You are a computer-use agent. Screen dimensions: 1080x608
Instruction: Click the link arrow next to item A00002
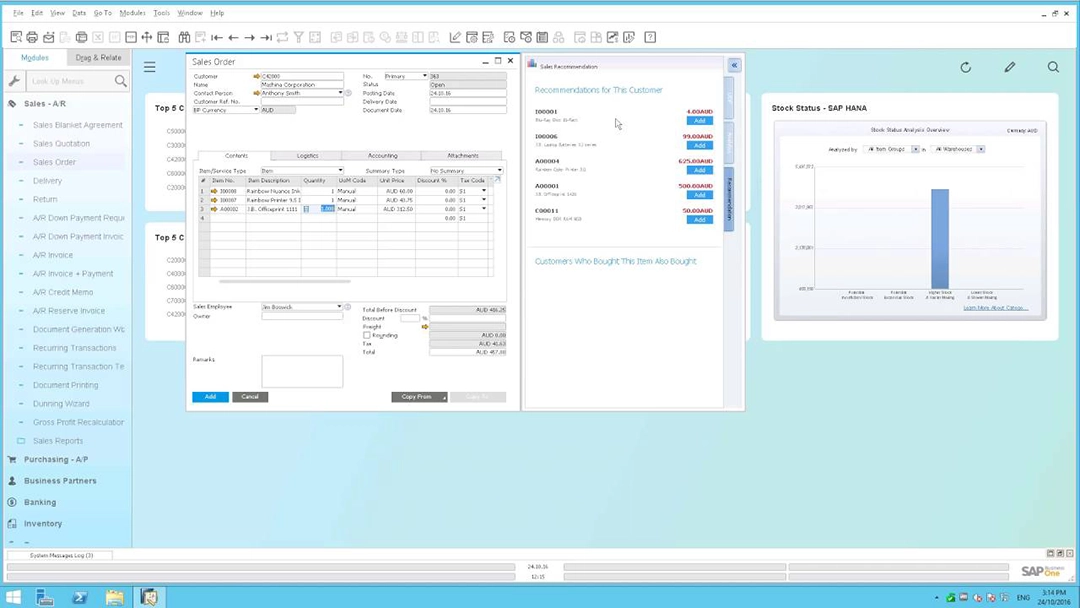[214, 208]
